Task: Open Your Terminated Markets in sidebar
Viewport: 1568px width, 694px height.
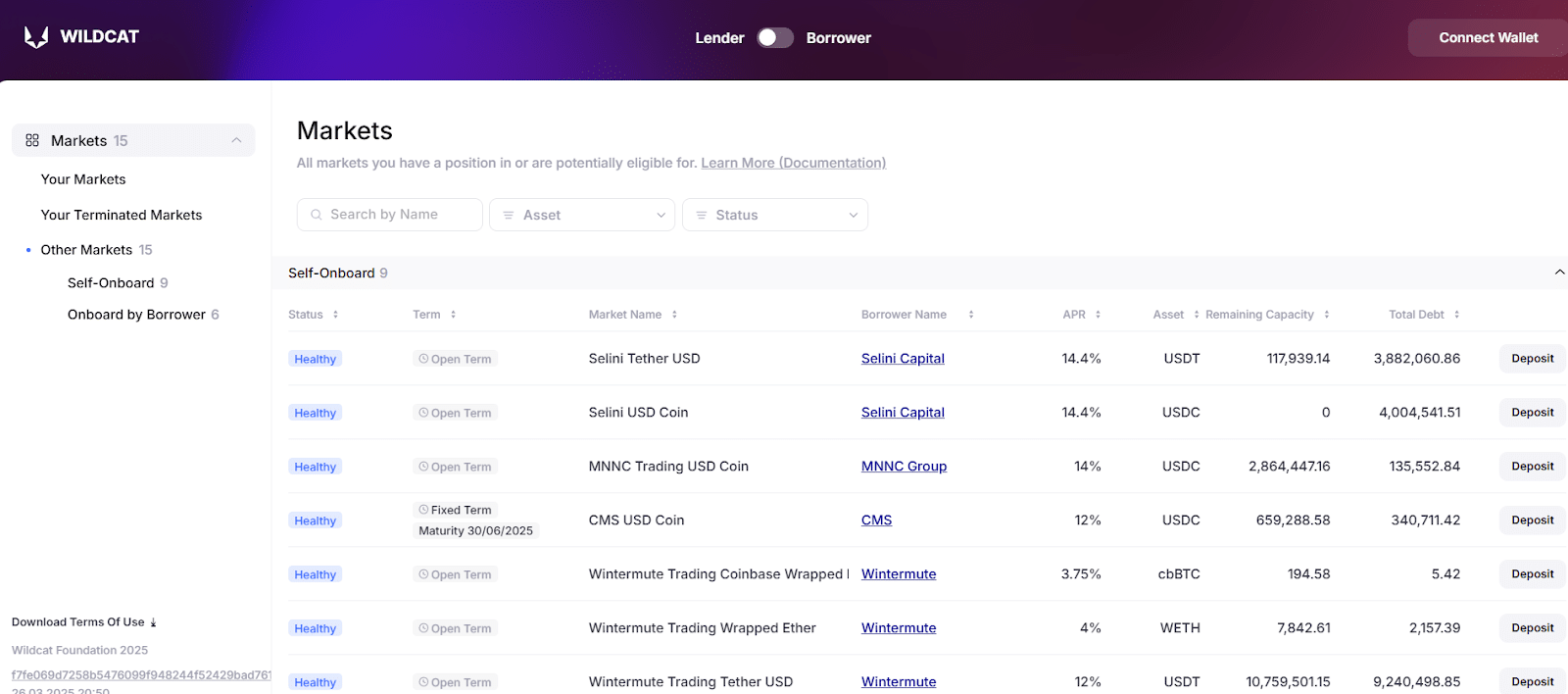Action: tap(122, 215)
